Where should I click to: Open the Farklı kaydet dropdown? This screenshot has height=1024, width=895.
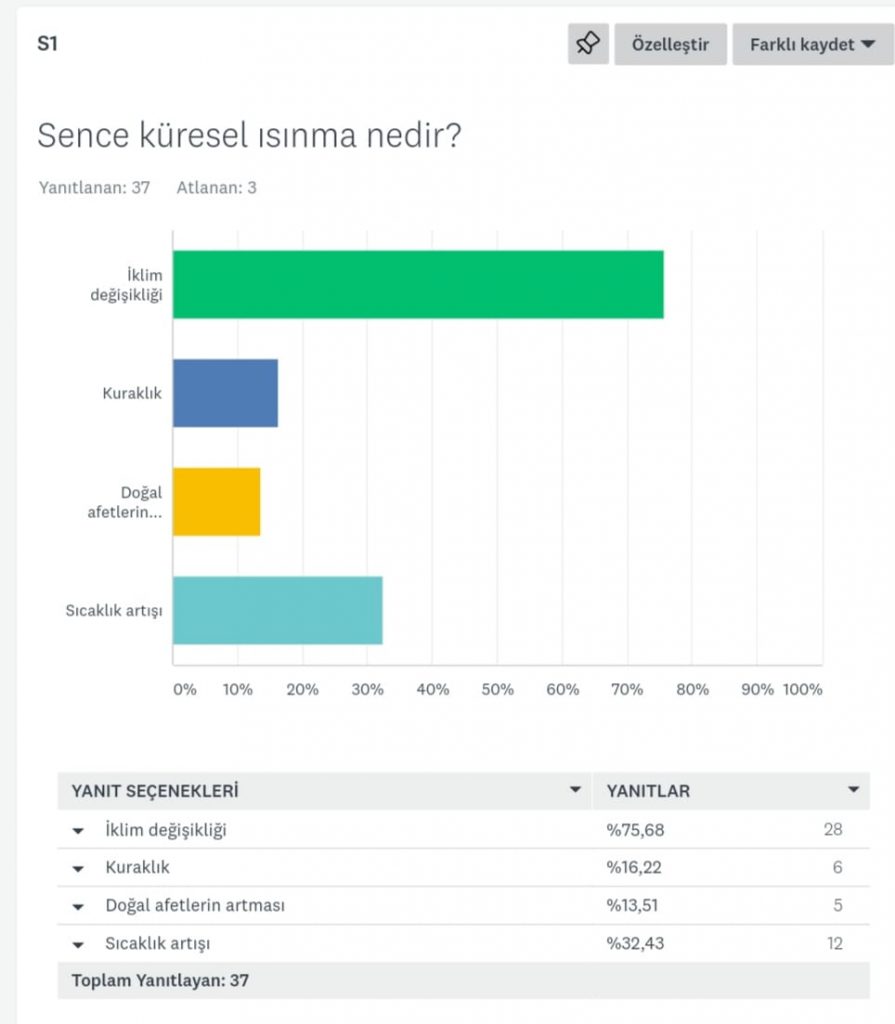[x=810, y=43]
